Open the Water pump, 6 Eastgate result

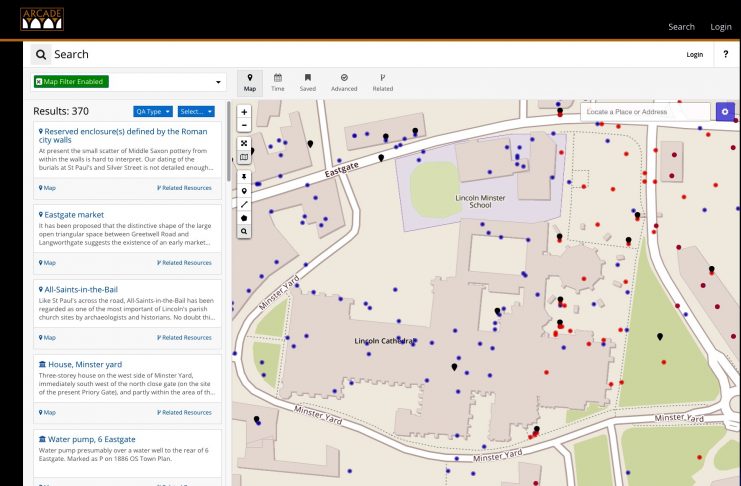90,439
